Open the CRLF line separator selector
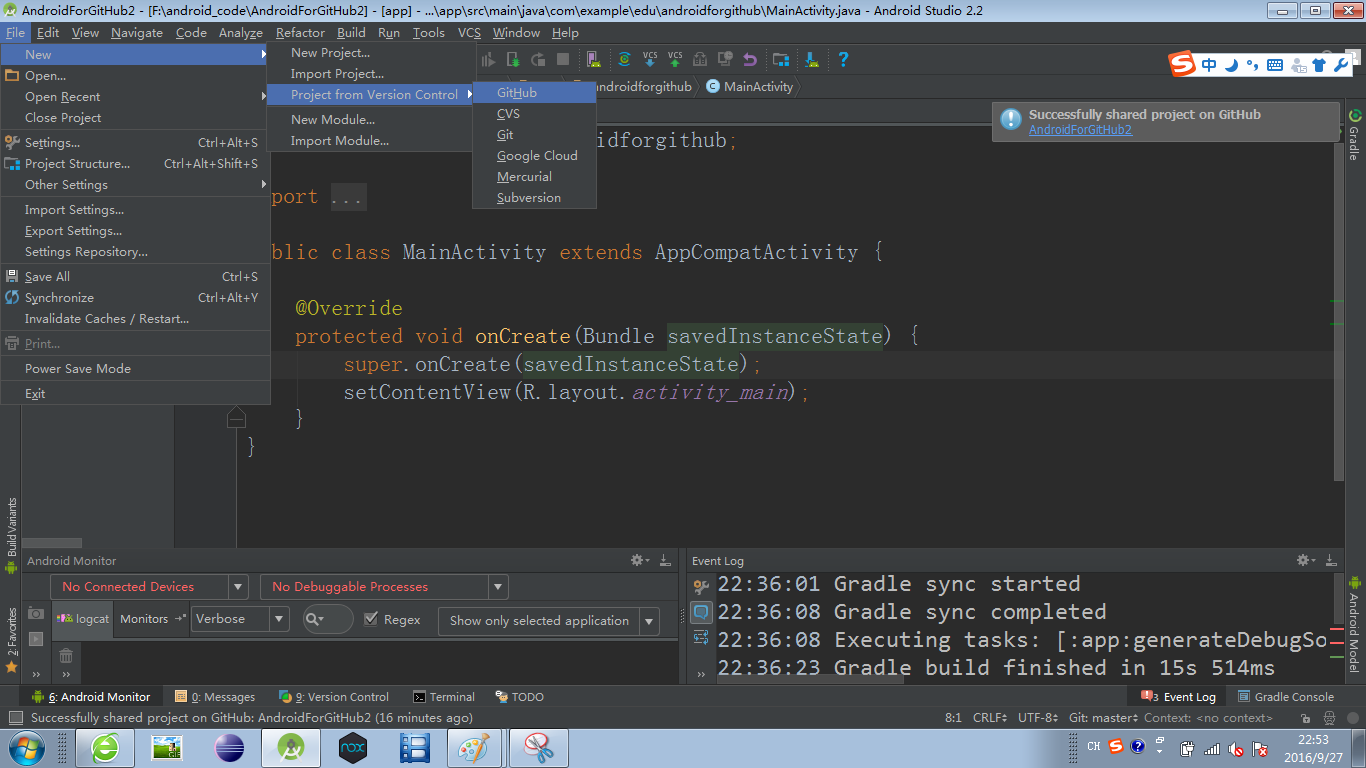1366x768 pixels. coord(991,718)
